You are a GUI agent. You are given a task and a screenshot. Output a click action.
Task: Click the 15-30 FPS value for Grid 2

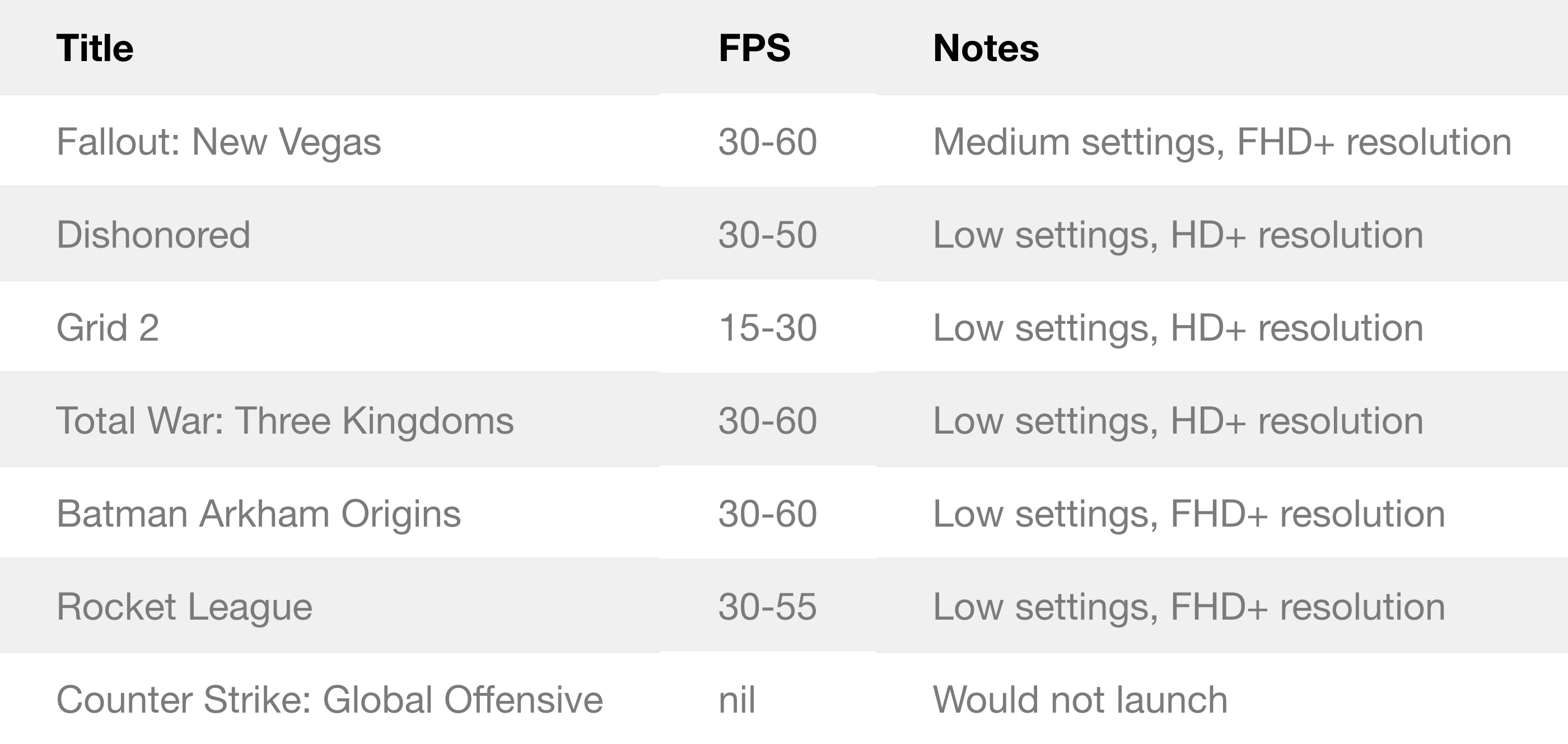point(768,328)
